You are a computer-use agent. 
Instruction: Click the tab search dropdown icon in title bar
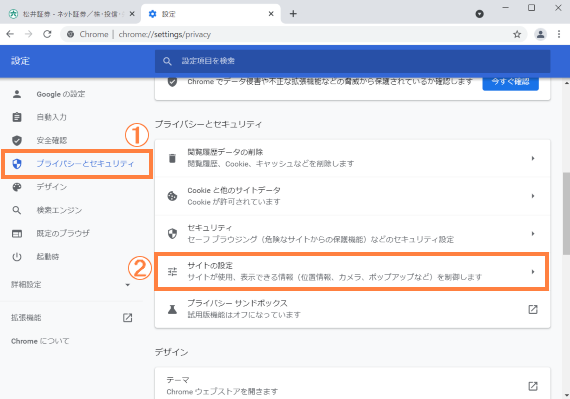(x=479, y=14)
